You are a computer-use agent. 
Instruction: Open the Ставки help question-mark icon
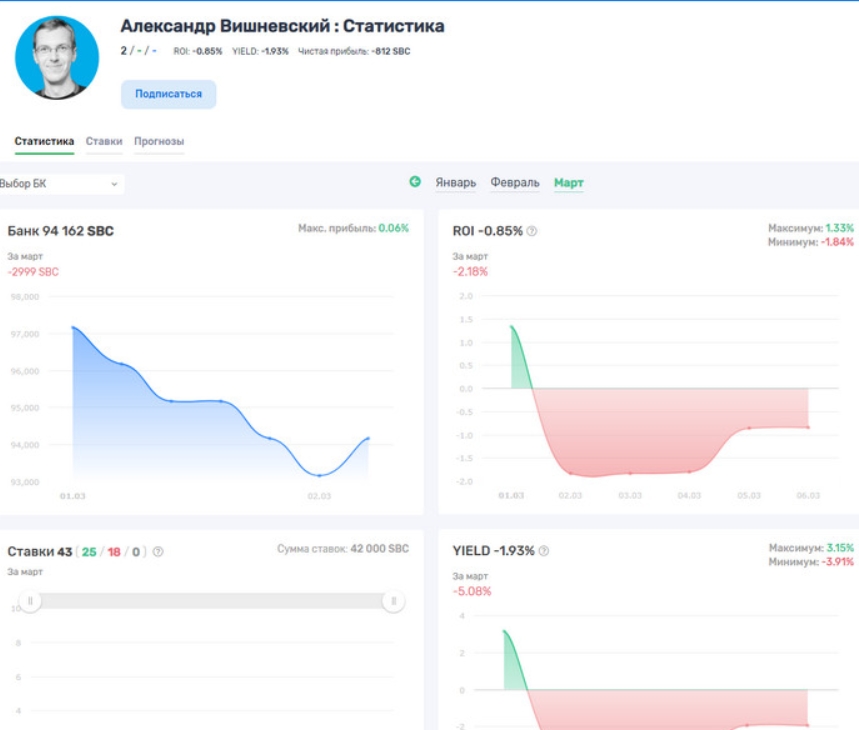pos(158,552)
